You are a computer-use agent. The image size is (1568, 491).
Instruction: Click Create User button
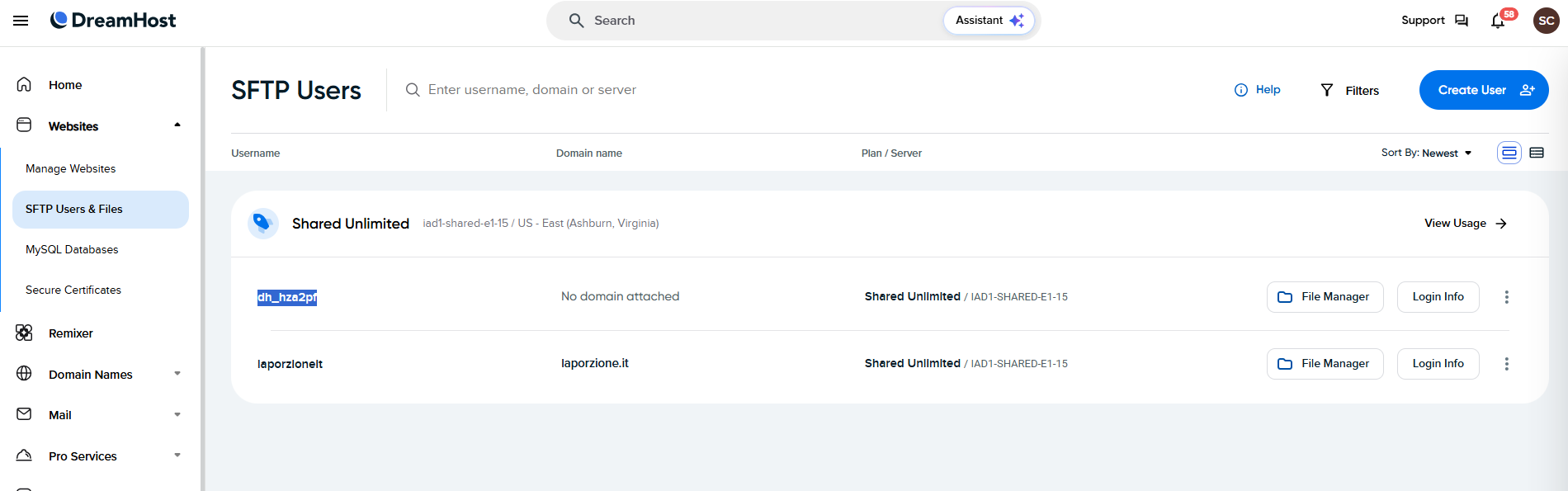1484,90
